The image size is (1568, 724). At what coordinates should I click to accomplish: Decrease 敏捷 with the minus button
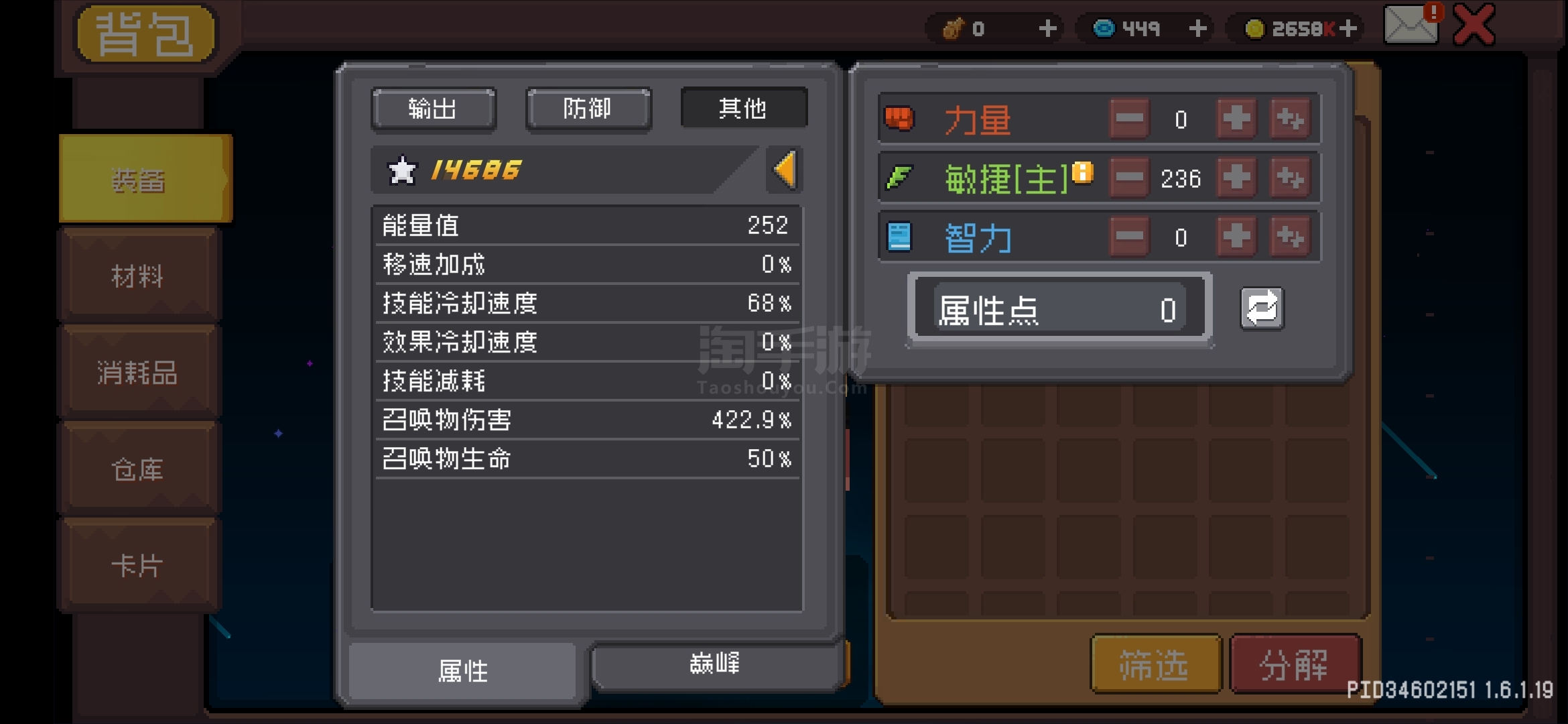click(x=1130, y=178)
